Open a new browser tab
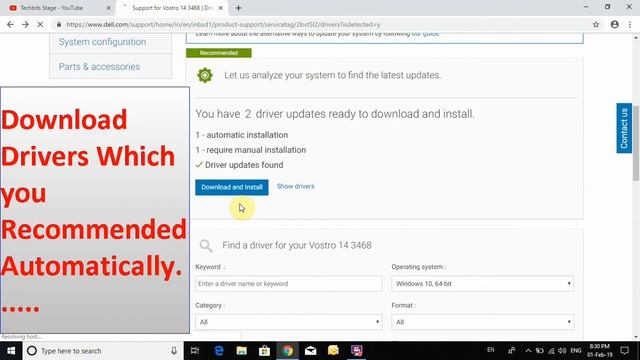The width and height of the screenshot is (640, 360). click(238, 8)
